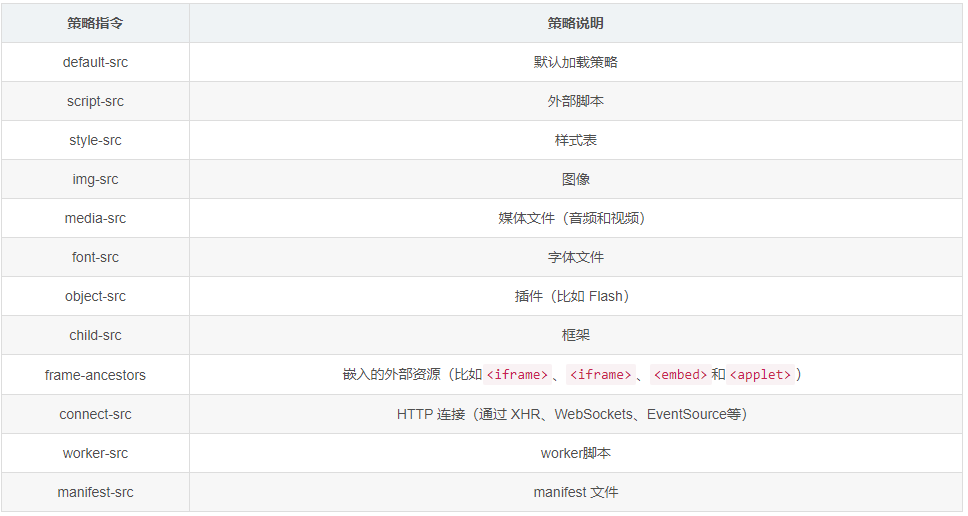Click the 框架 description

575,335
